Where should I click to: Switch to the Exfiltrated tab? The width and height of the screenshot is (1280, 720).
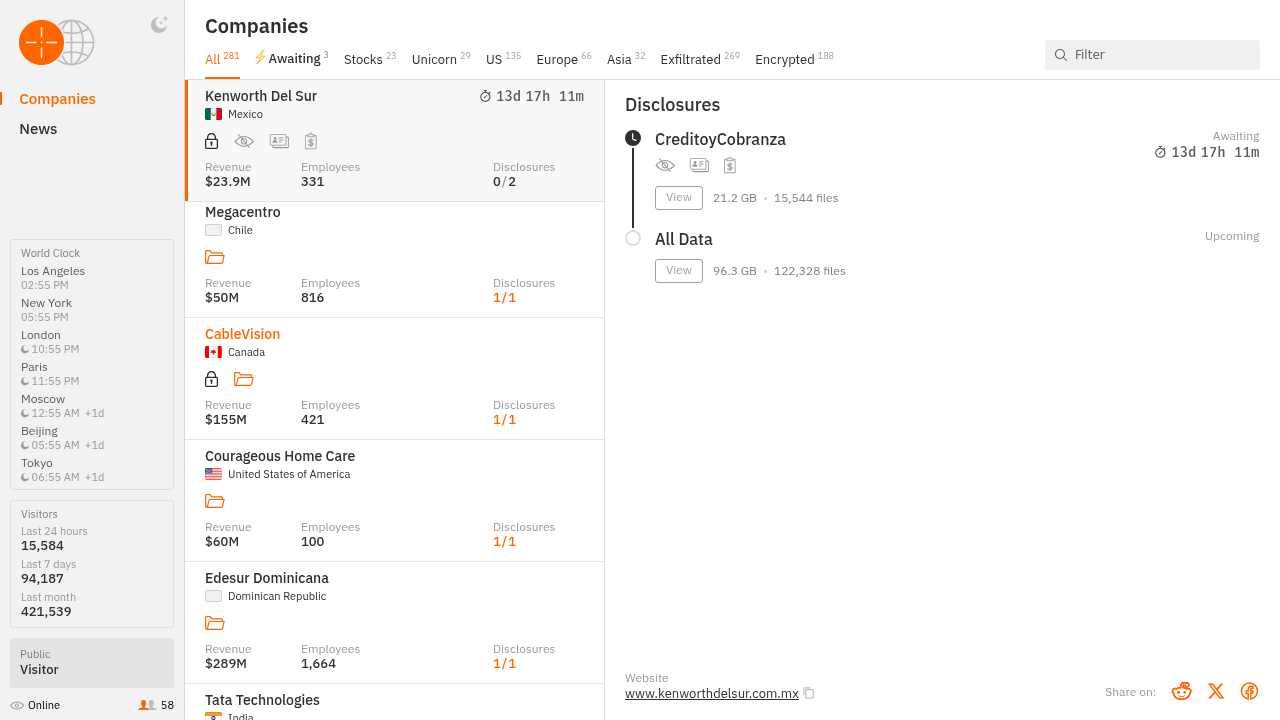coord(700,59)
